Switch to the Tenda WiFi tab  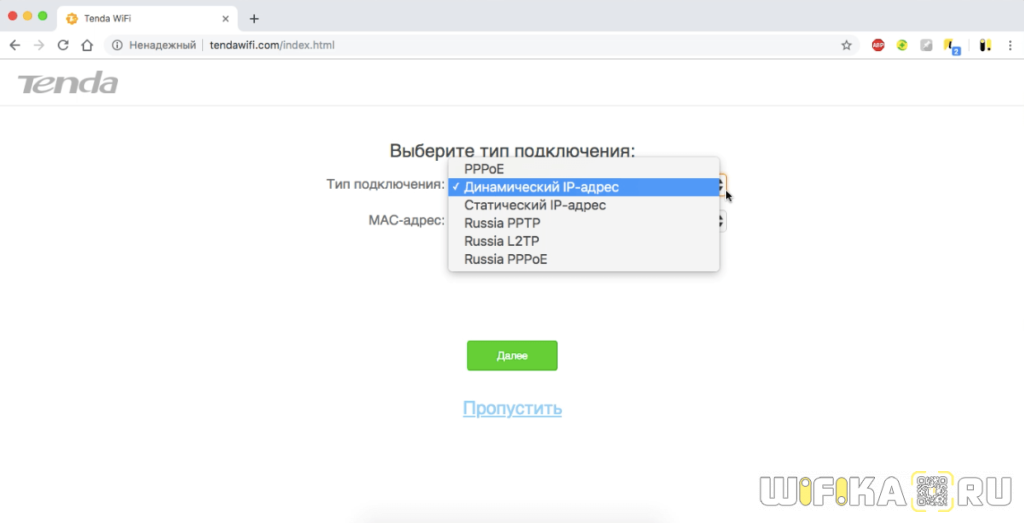(140, 19)
